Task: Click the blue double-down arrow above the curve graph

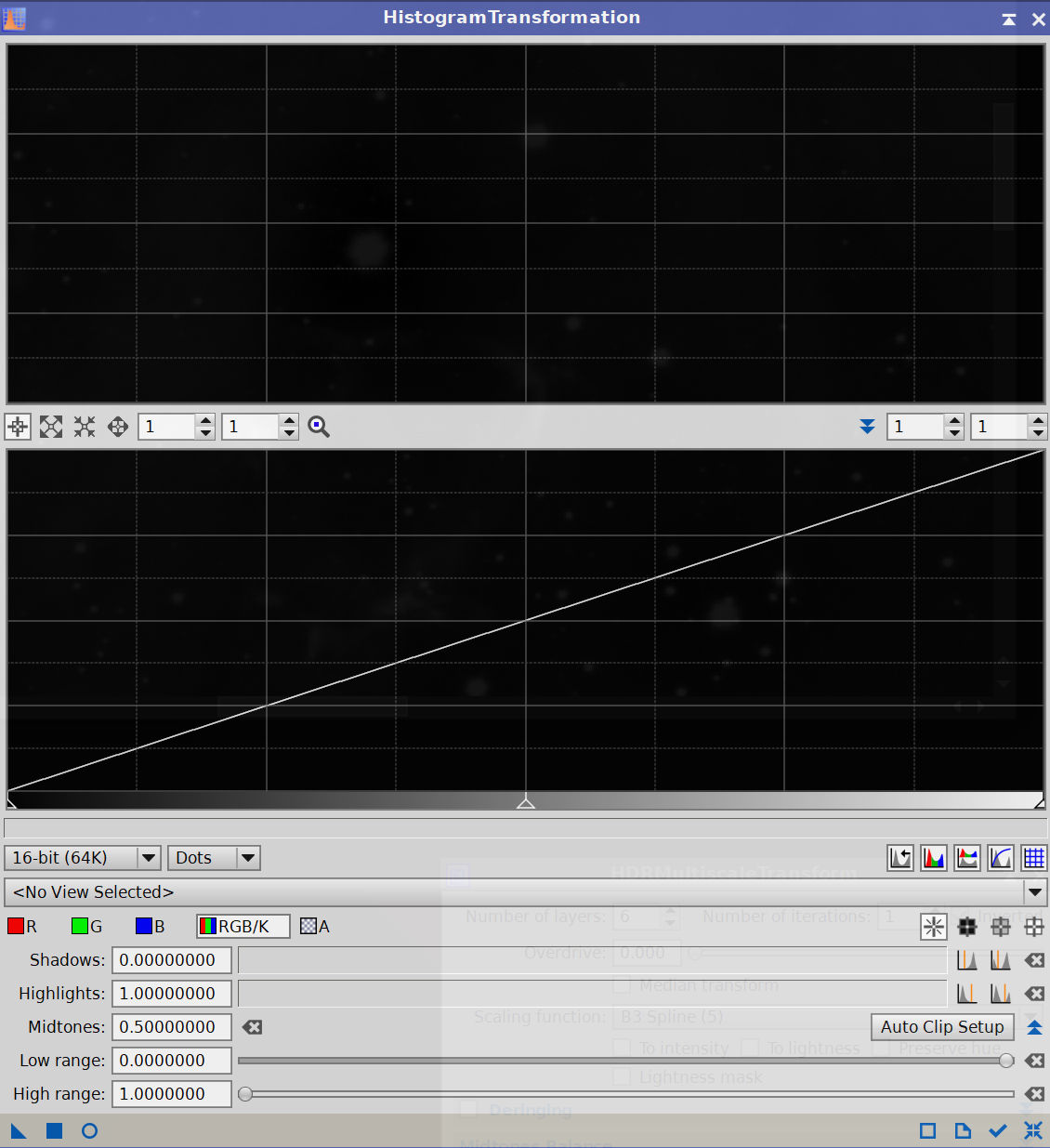Action: pos(867,427)
